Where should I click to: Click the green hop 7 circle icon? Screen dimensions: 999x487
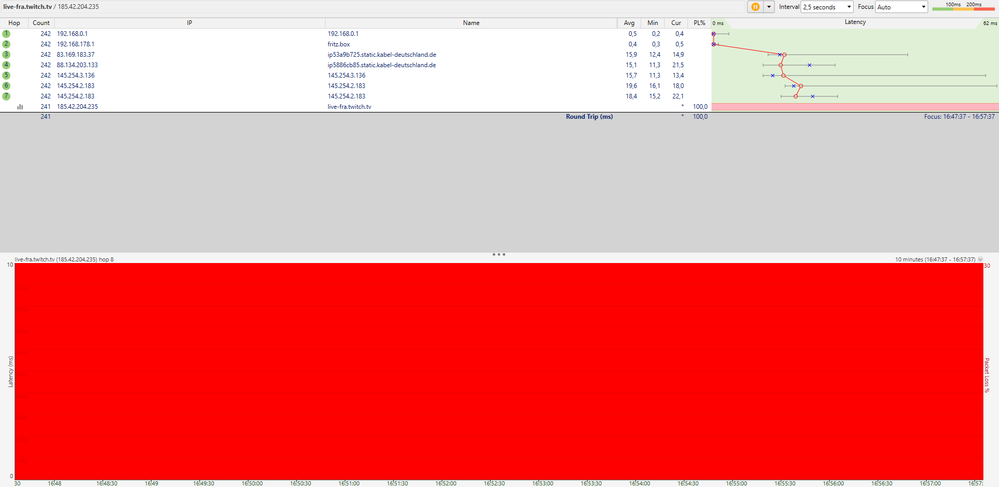tap(6, 96)
